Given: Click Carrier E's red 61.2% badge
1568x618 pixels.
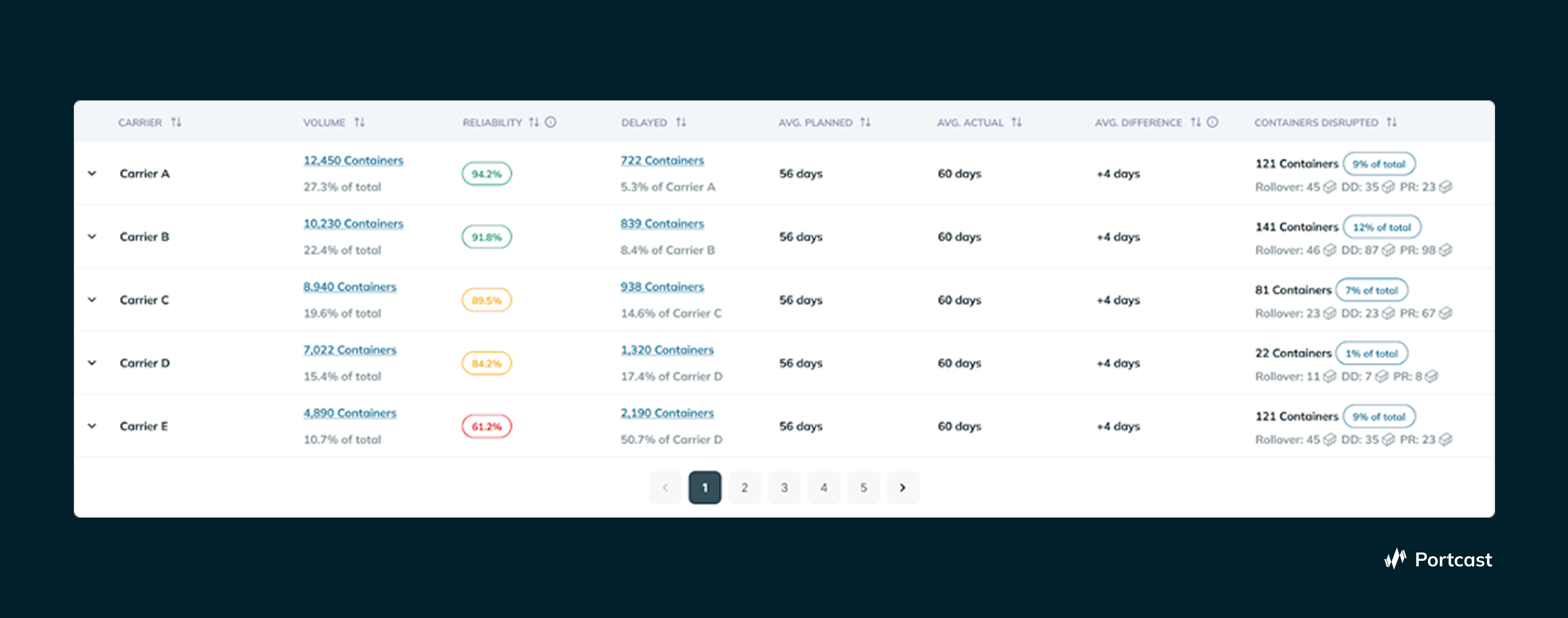Looking at the screenshot, I should coord(486,426).
